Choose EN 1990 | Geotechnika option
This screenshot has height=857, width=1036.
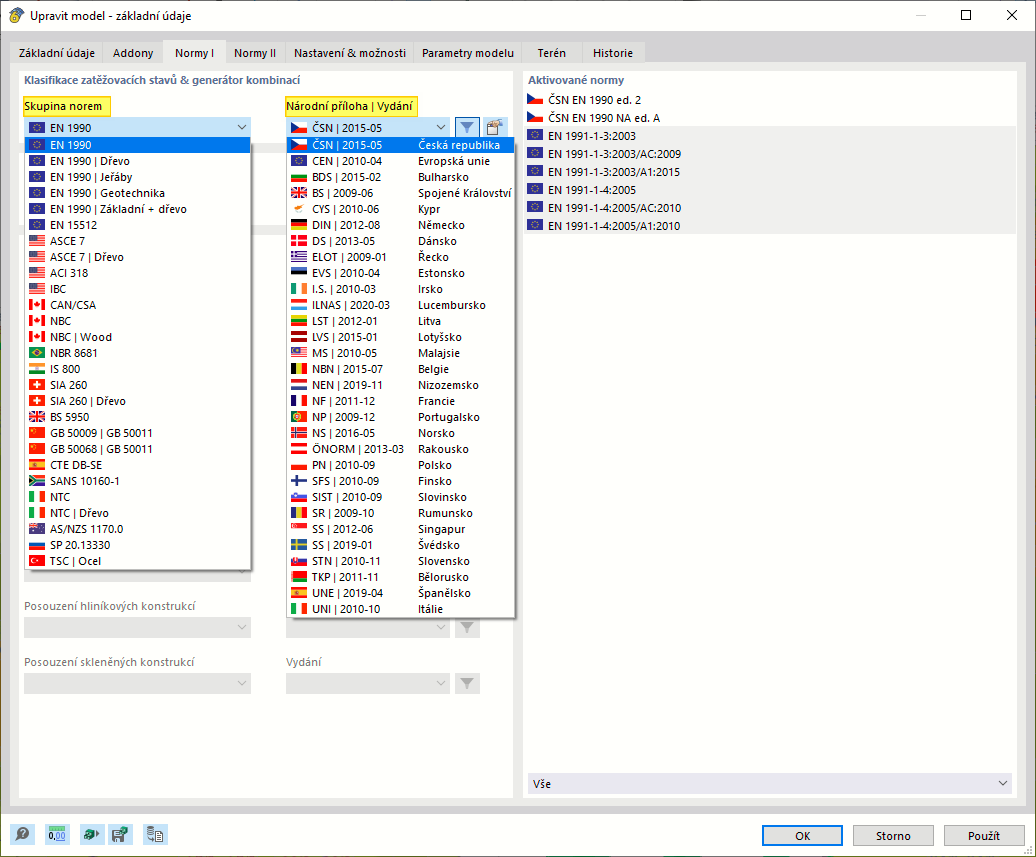click(137, 193)
